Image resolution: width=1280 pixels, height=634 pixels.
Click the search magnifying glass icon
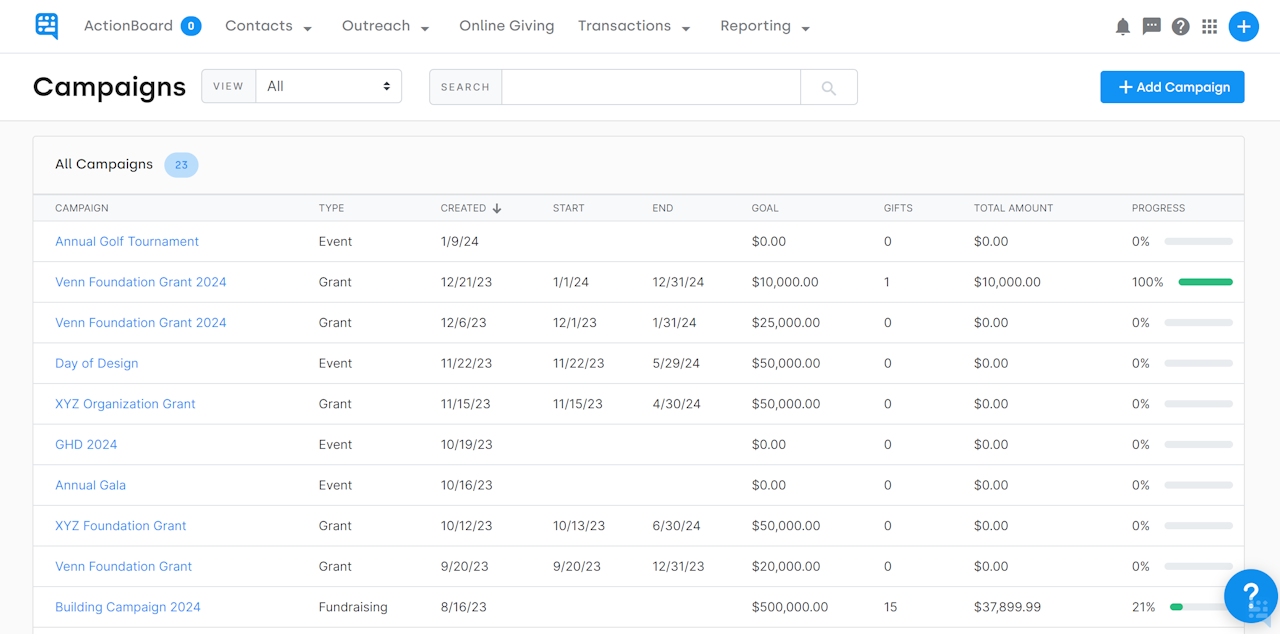(829, 87)
